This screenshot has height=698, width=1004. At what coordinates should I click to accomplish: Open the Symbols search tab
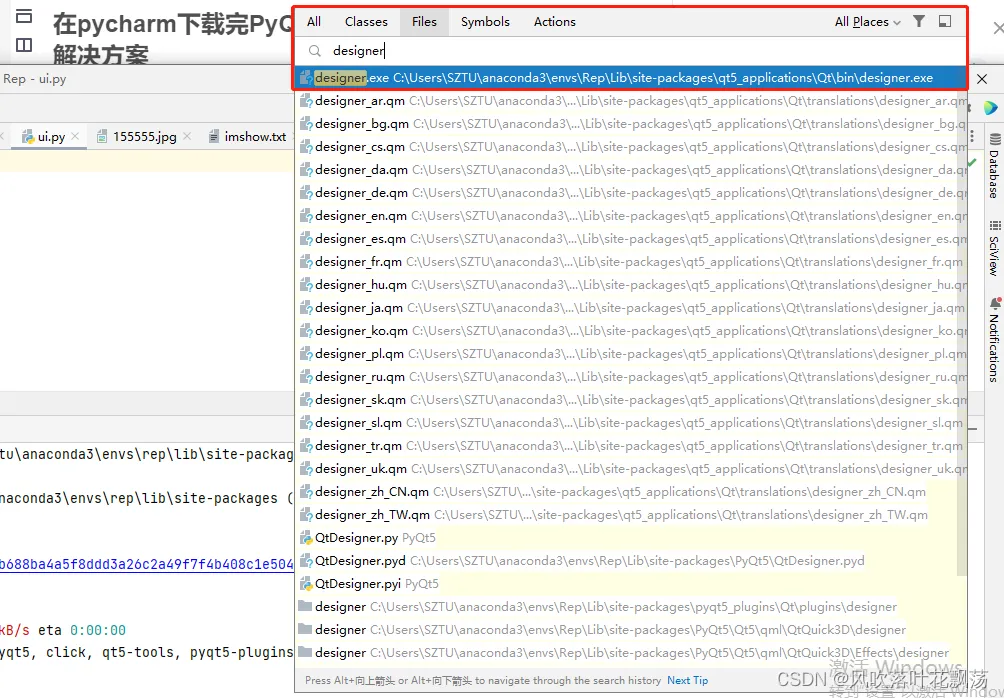pyautogui.click(x=485, y=22)
